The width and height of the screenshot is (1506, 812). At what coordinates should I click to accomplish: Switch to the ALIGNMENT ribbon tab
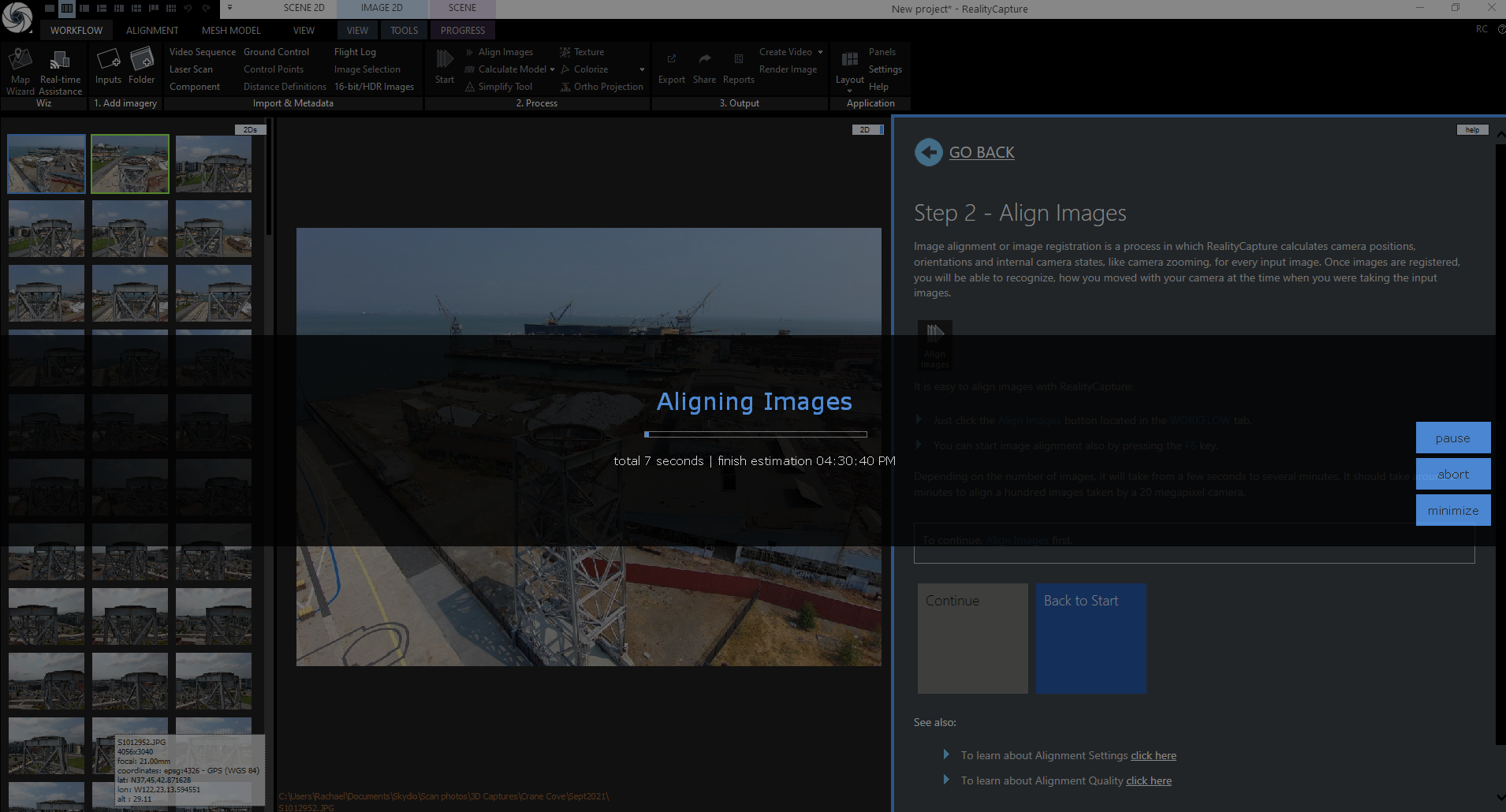[x=152, y=31]
